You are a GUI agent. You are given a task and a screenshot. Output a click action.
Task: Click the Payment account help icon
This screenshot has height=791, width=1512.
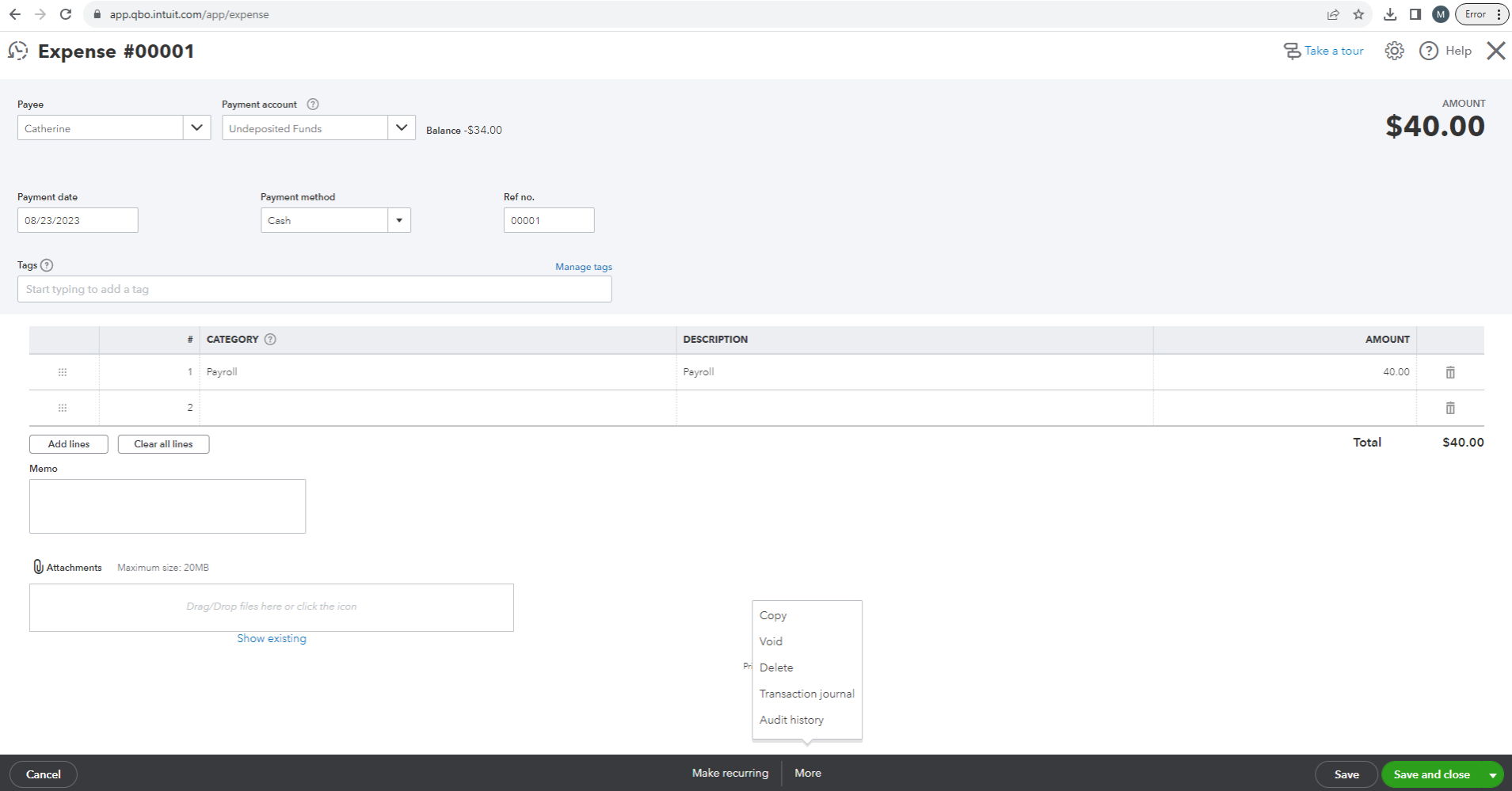click(313, 105)
